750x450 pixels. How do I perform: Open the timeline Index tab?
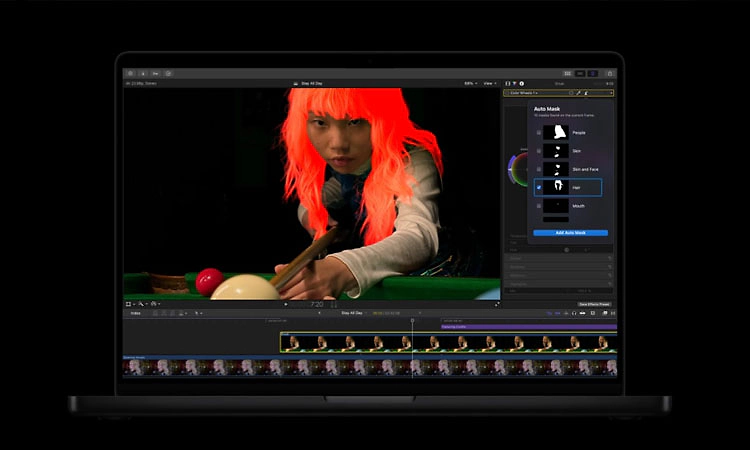tap(136, 313)
